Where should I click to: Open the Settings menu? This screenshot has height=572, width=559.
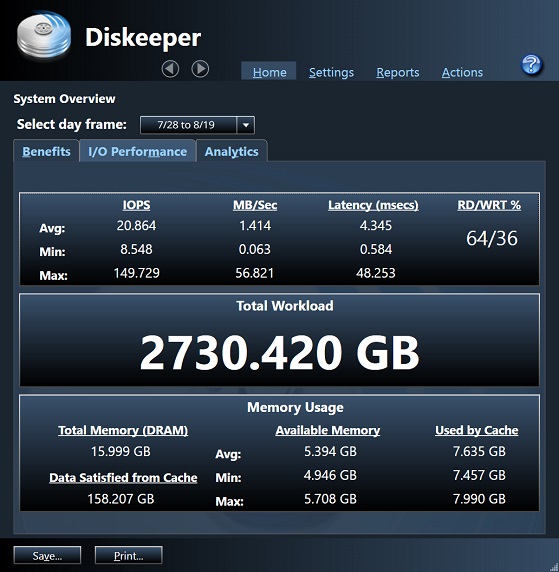click(331, 72)
